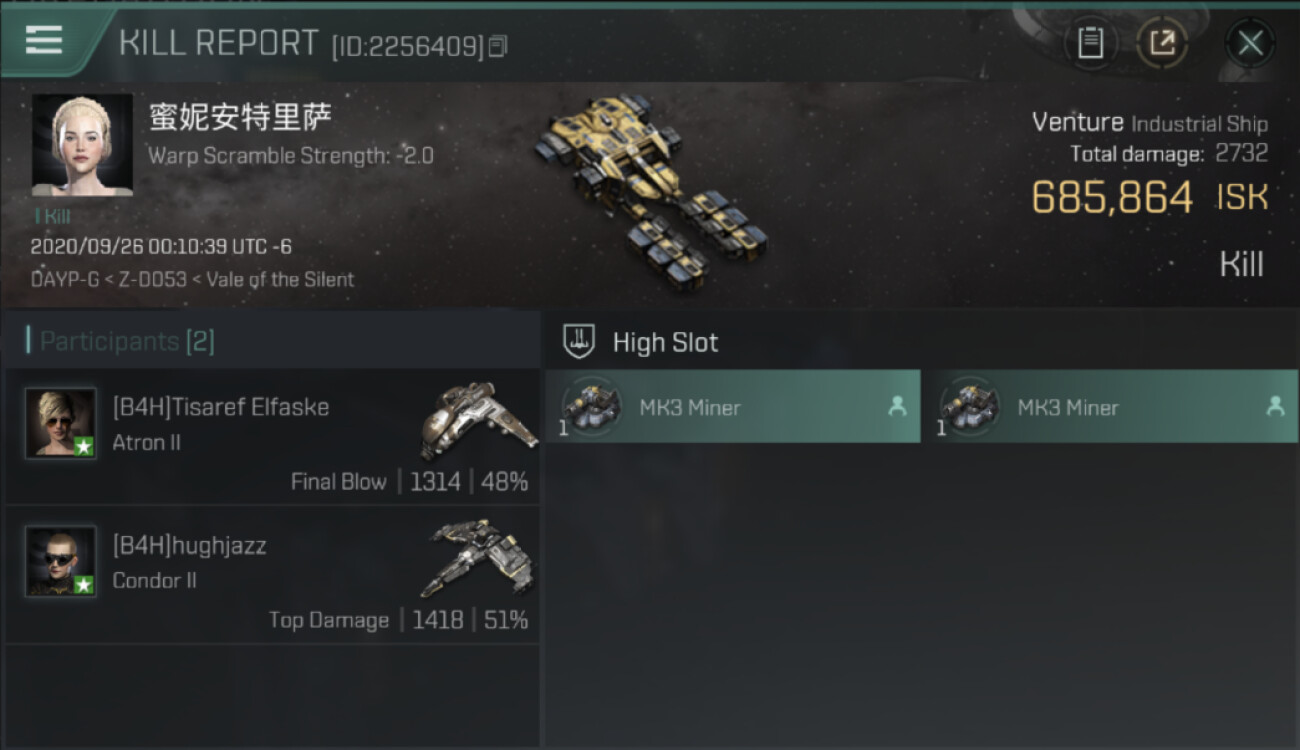The height and width of the screenshot is (750, 1300).
Task: Copy the kill report ID icon
Action: 498,46
